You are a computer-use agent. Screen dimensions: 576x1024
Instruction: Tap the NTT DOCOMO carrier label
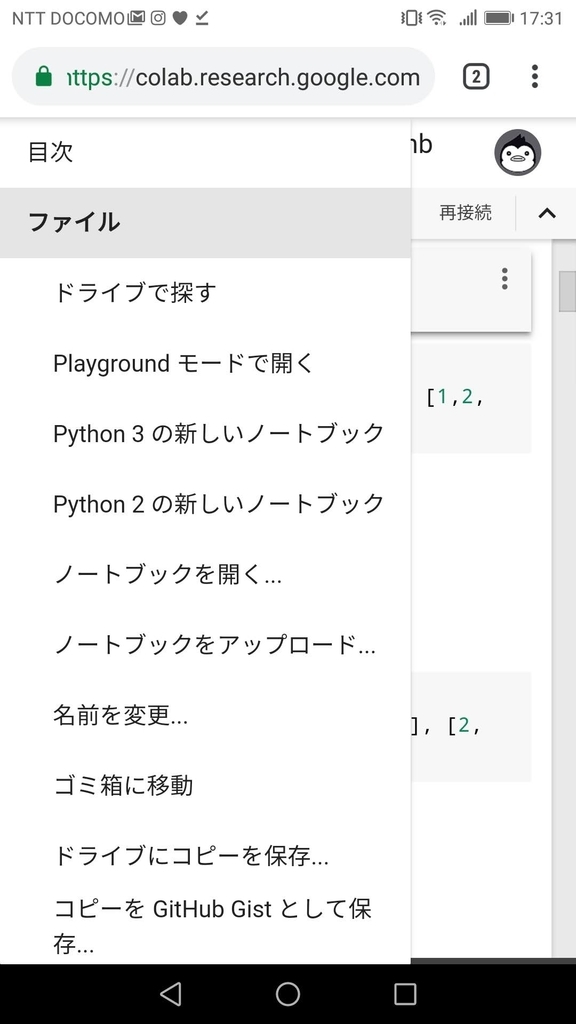(x=68, y=18)
